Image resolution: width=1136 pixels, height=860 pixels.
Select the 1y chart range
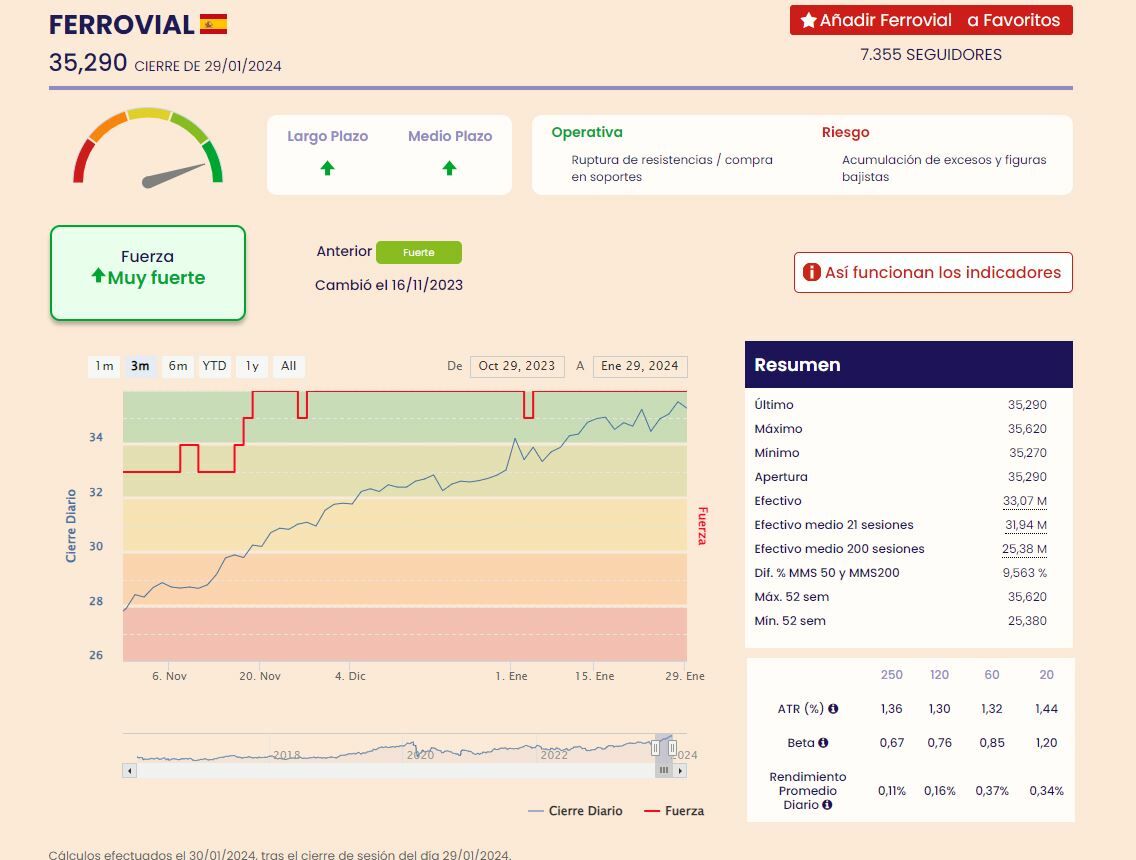[252, 366]
